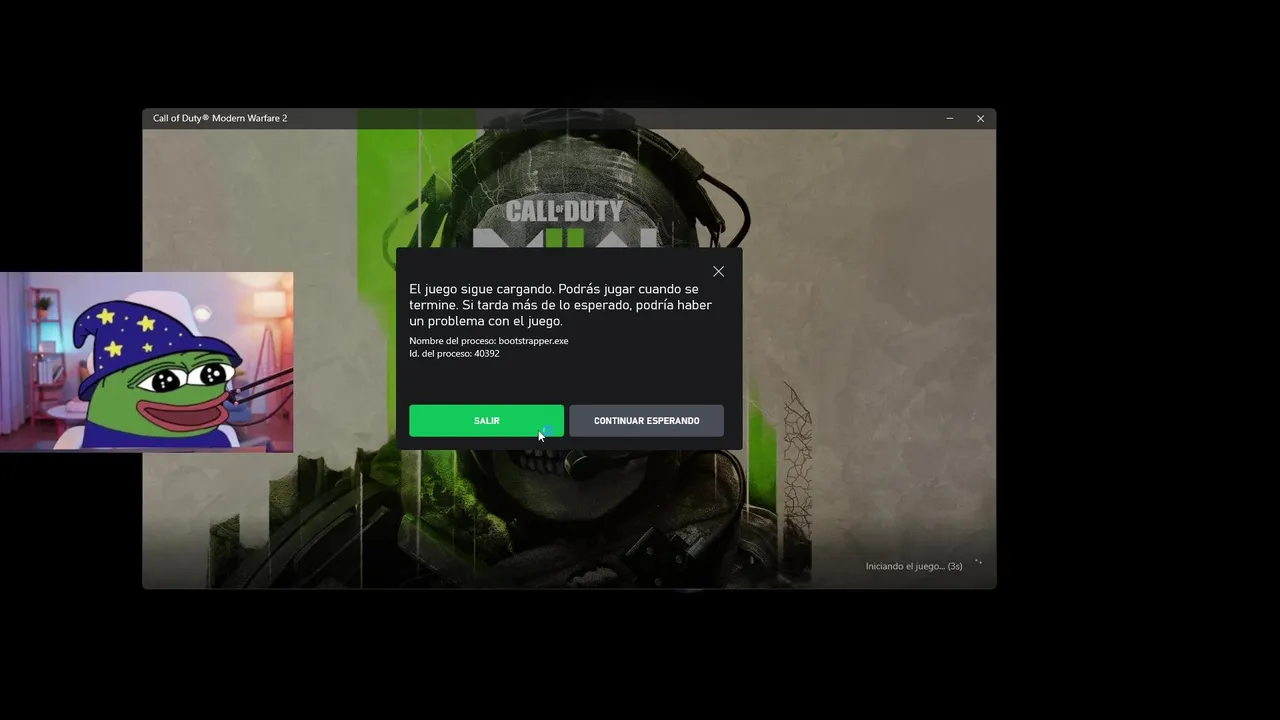Close the Call of Duty Modern Warfare 2 window
This screenshot has height=720, width=1280.
(980, 118)
